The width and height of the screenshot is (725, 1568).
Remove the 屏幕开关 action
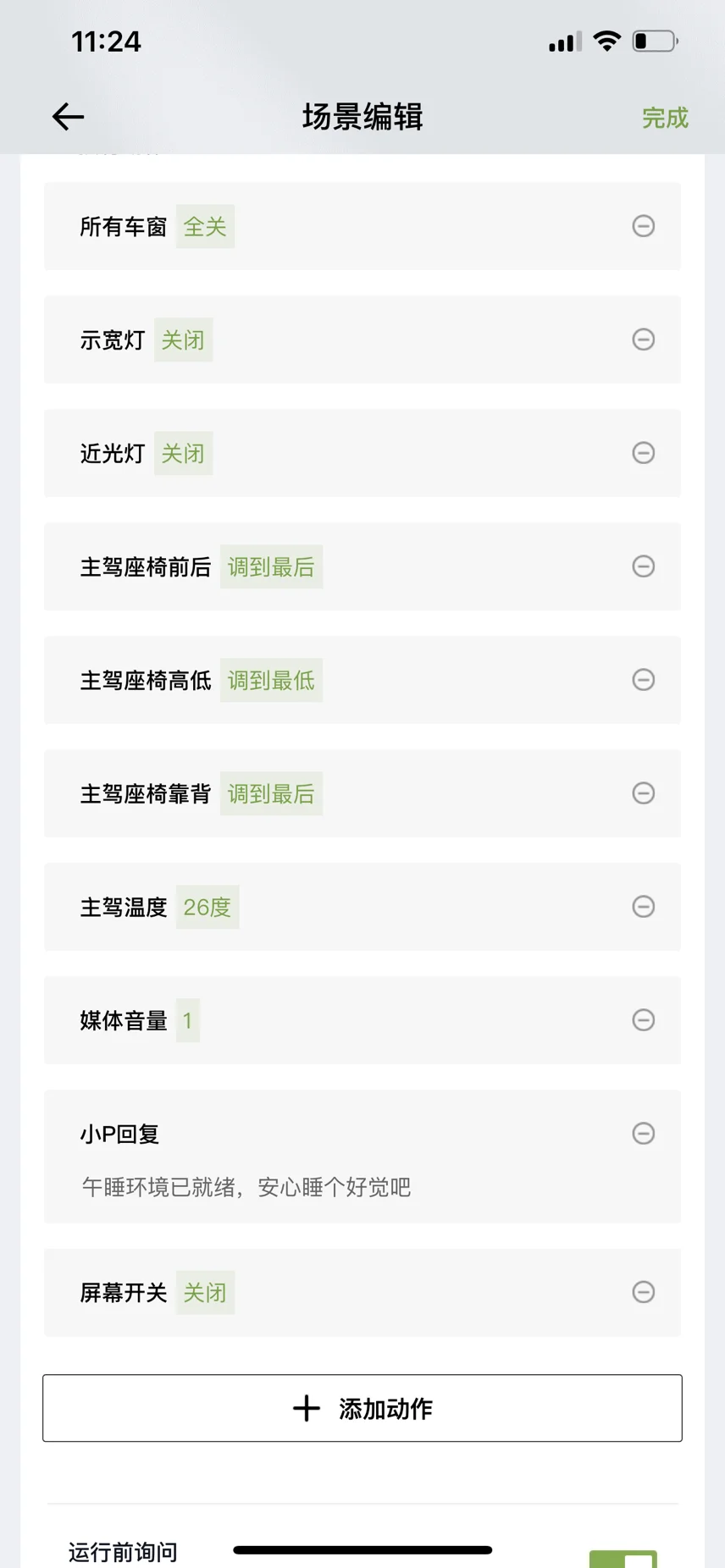click(644, 1292)
